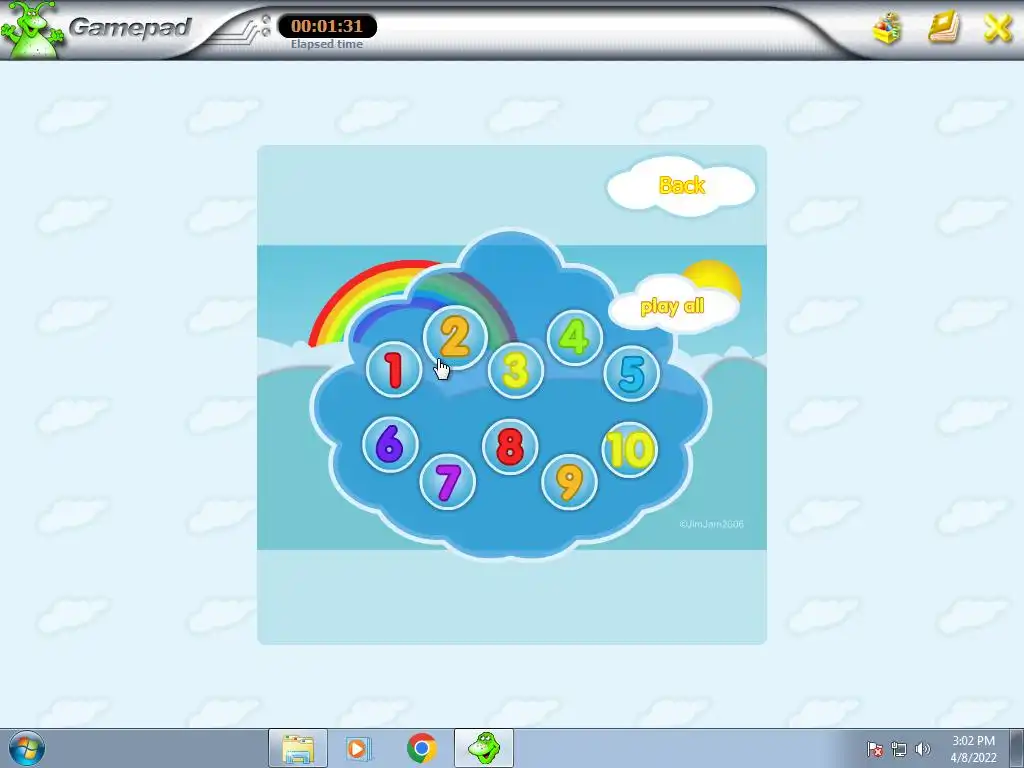Click the Show desktop strip at taskbar end

tap(1017, 748)
